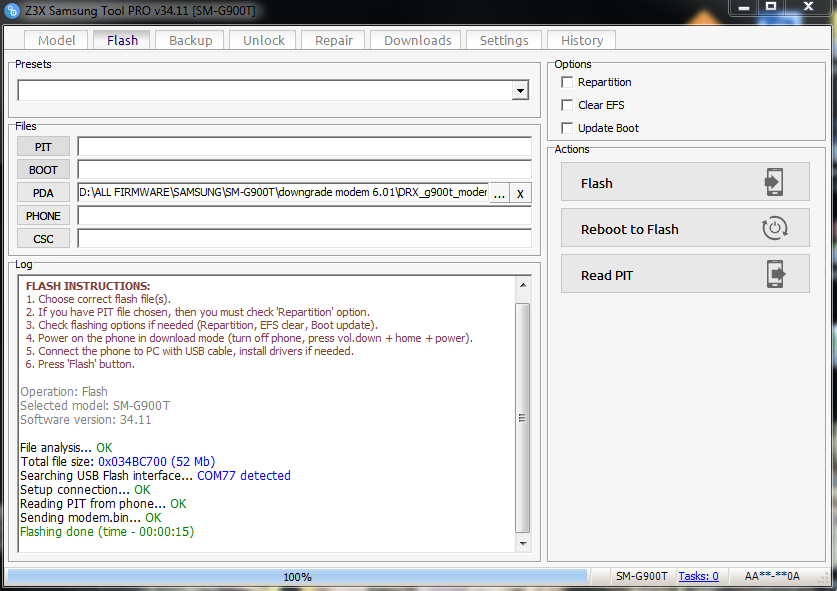Browse PDA file with the ... button
837x591 pixels.
pos(499,193)
